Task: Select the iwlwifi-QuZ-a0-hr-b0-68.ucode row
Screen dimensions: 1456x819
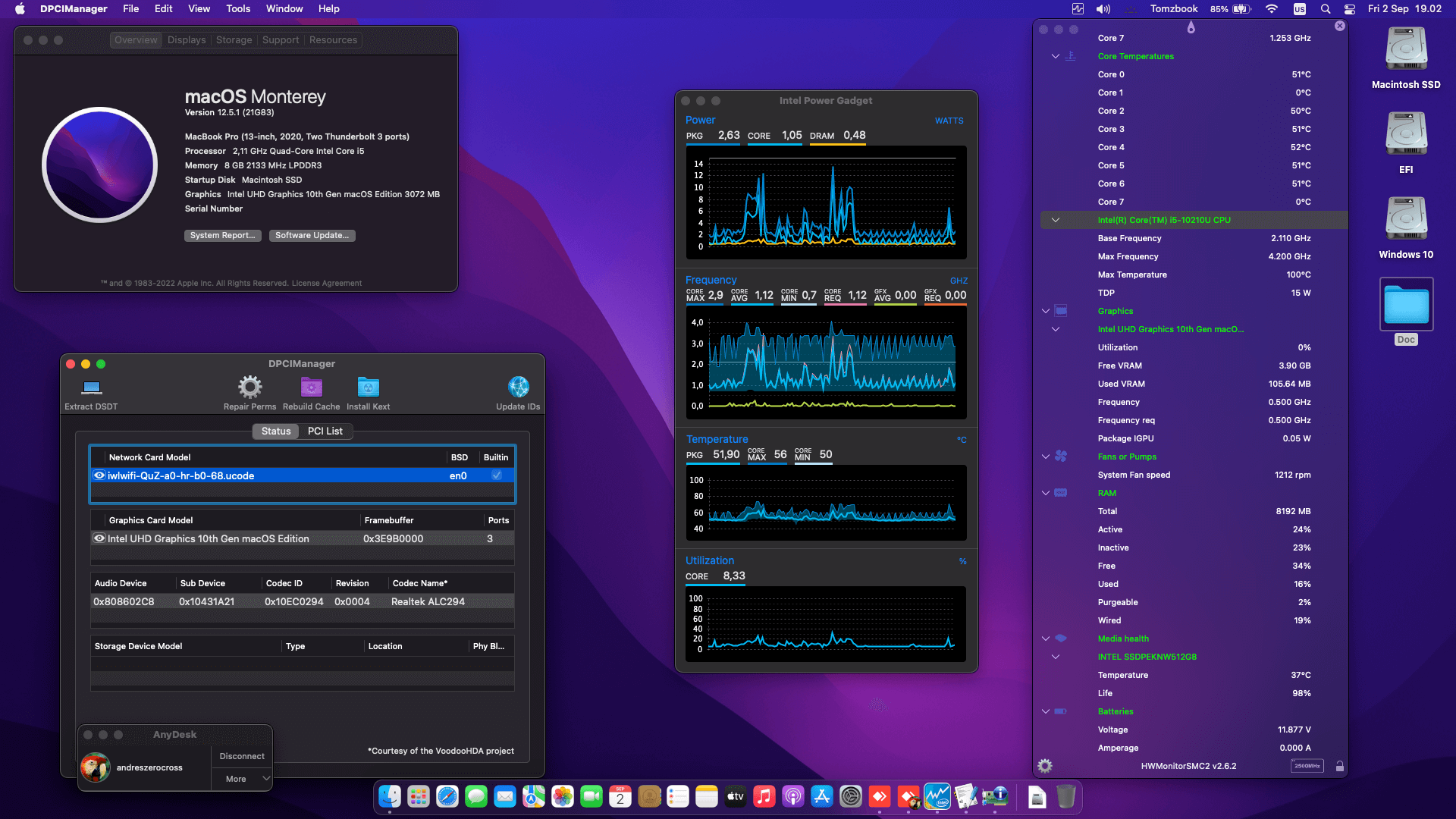Action: [x=303, y=475]
